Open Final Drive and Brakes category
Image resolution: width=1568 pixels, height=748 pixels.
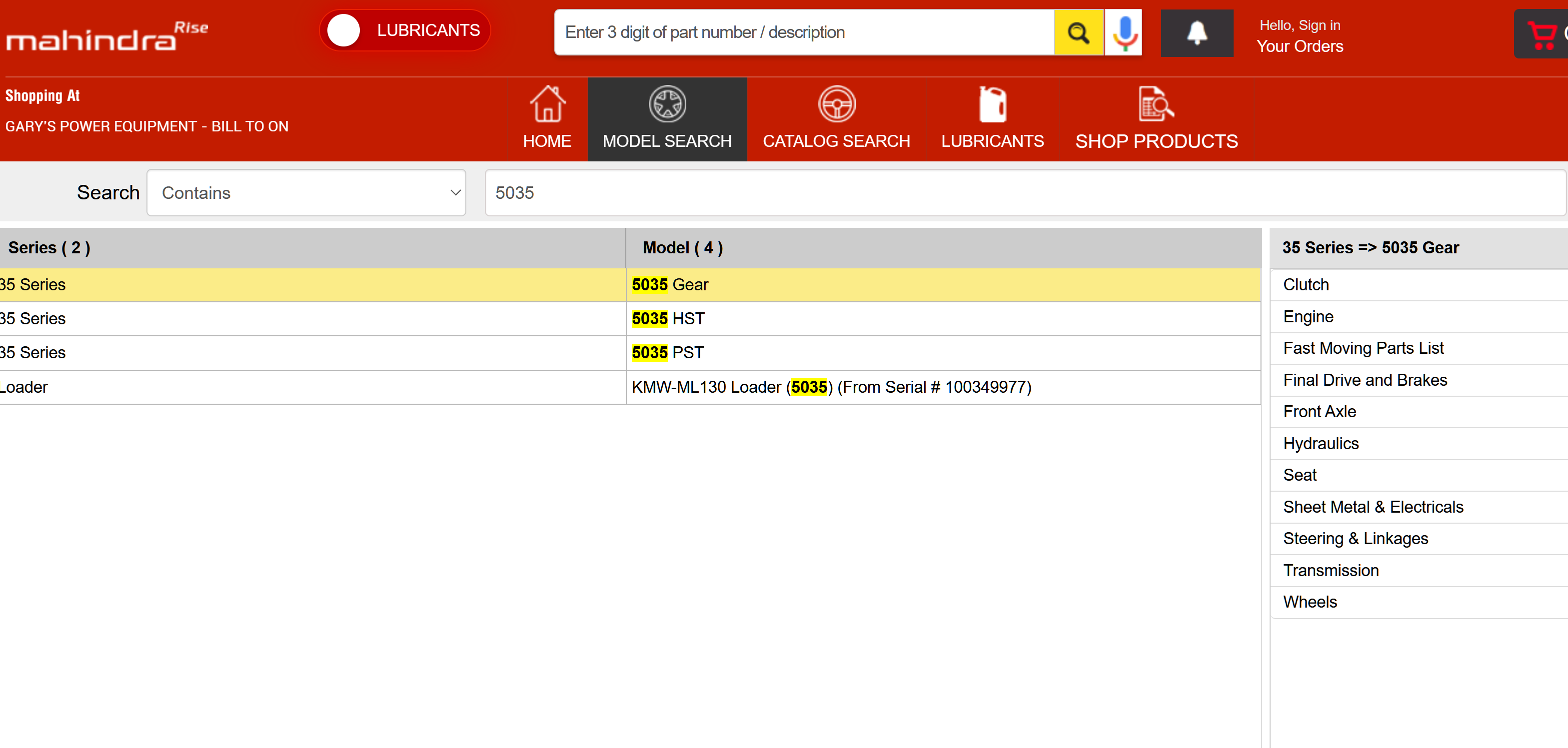1419,380
